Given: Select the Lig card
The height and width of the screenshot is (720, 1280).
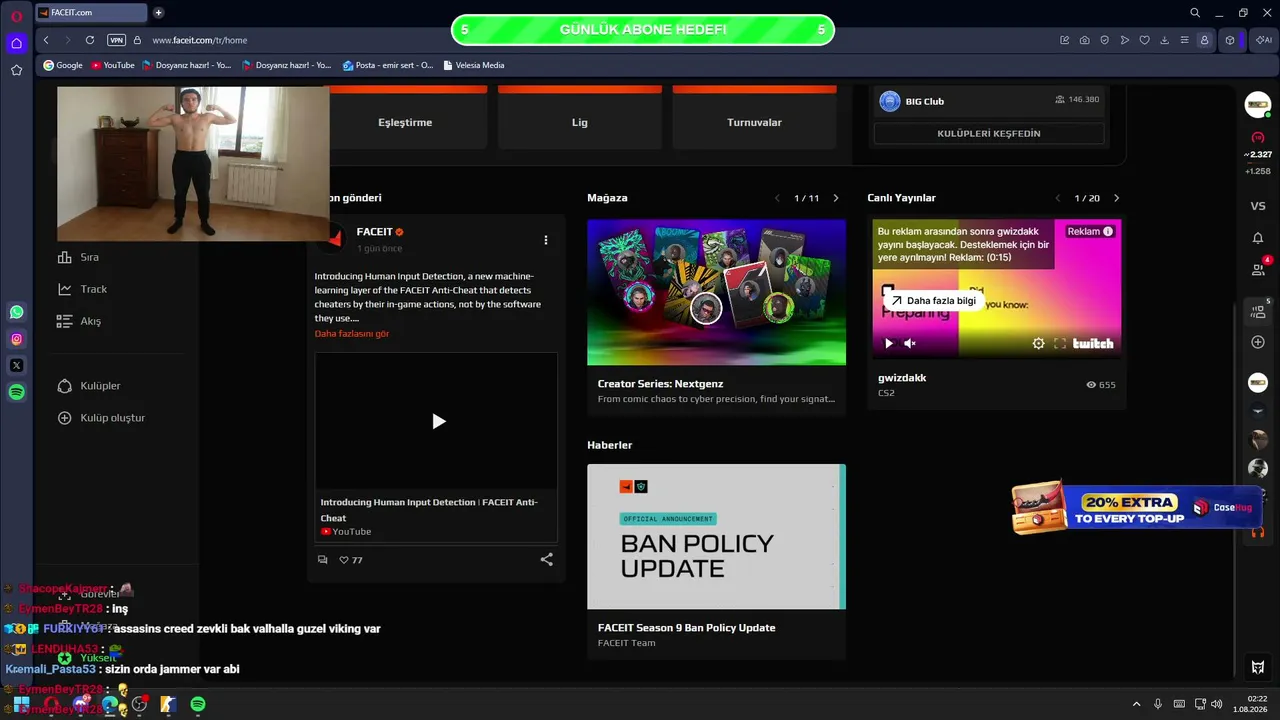Looking at the screenshot, I should pos(580,118).
